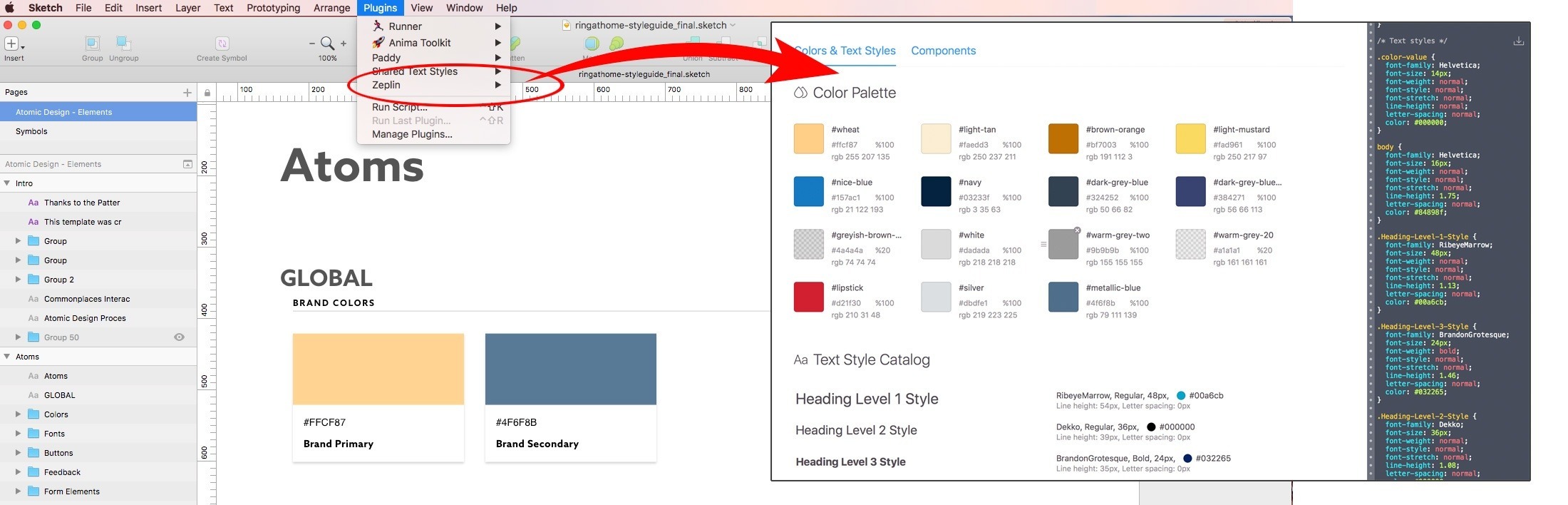This screenshot has height=505, width=1568.
Task: Select the Symbols page
Action: click(x=31, y=131)
